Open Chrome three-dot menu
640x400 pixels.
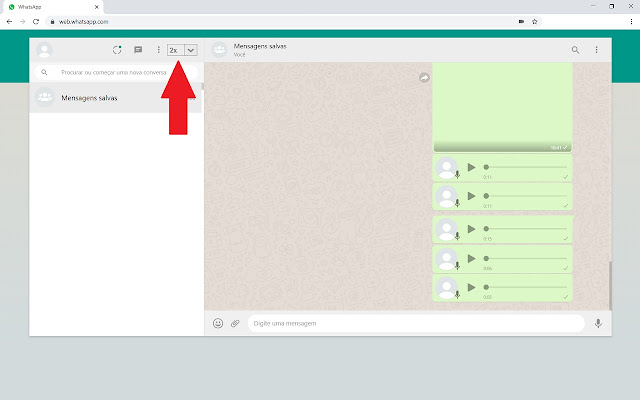[631, 22]
